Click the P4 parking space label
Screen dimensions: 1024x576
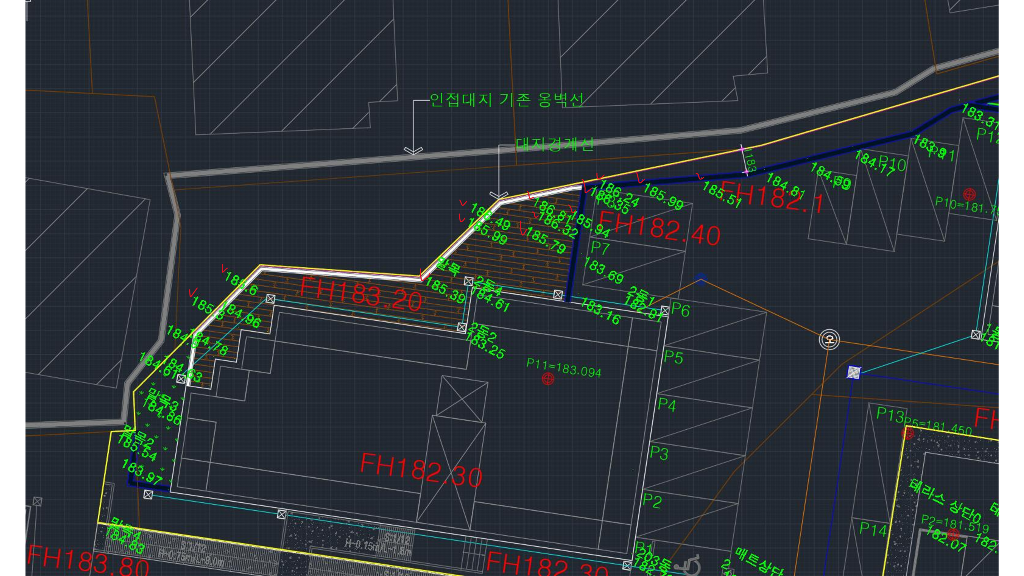(x=666, y=405)
